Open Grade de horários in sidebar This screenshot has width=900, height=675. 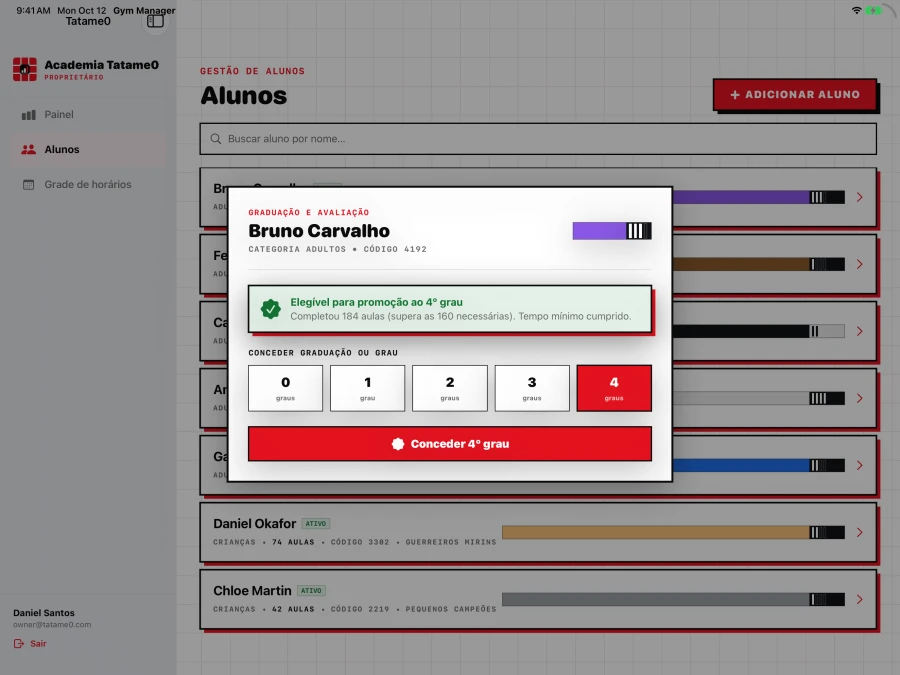[89, 185]
